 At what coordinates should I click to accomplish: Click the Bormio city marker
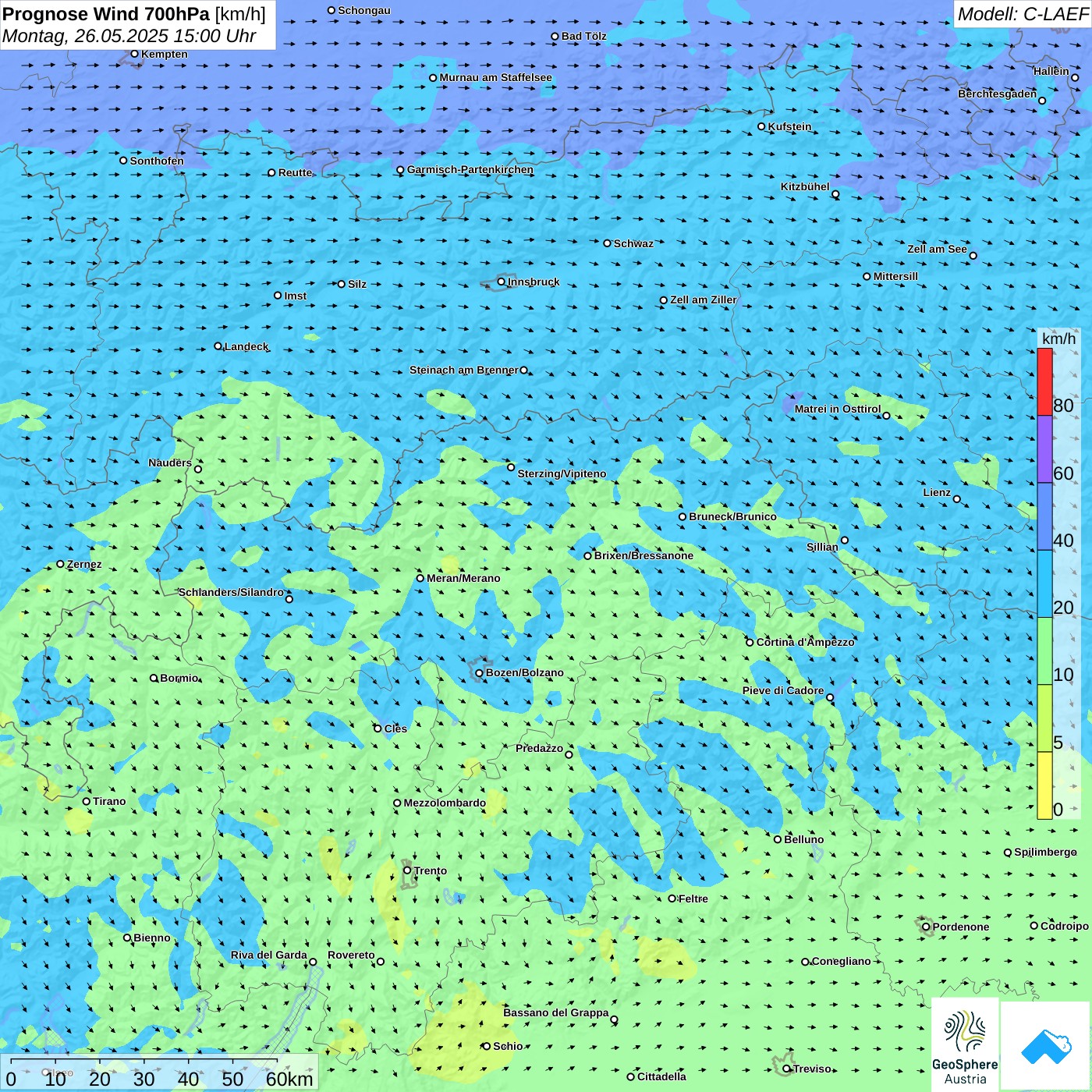tap(154, 678)
